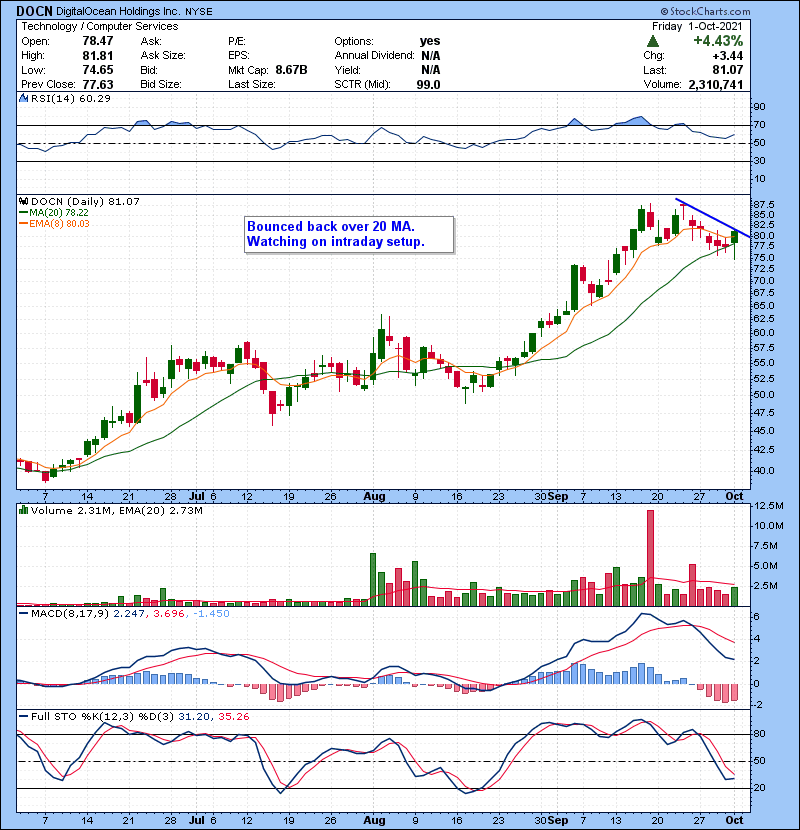Click the green up-triangle change icon
This screenshot has height=830, width=800.
pos(653,41)
